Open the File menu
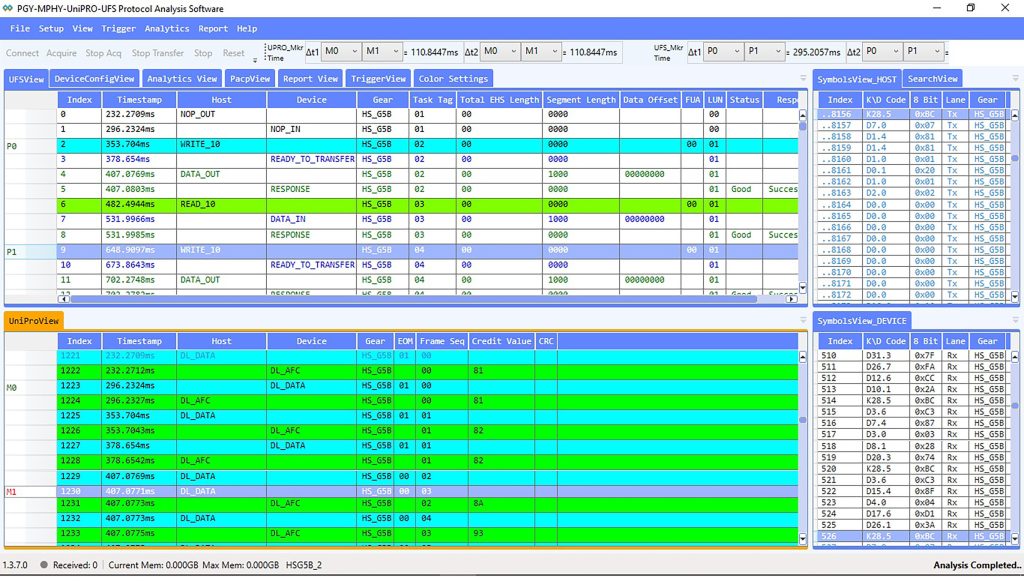This screenshot has height=581, width=1024. point(20,29)
